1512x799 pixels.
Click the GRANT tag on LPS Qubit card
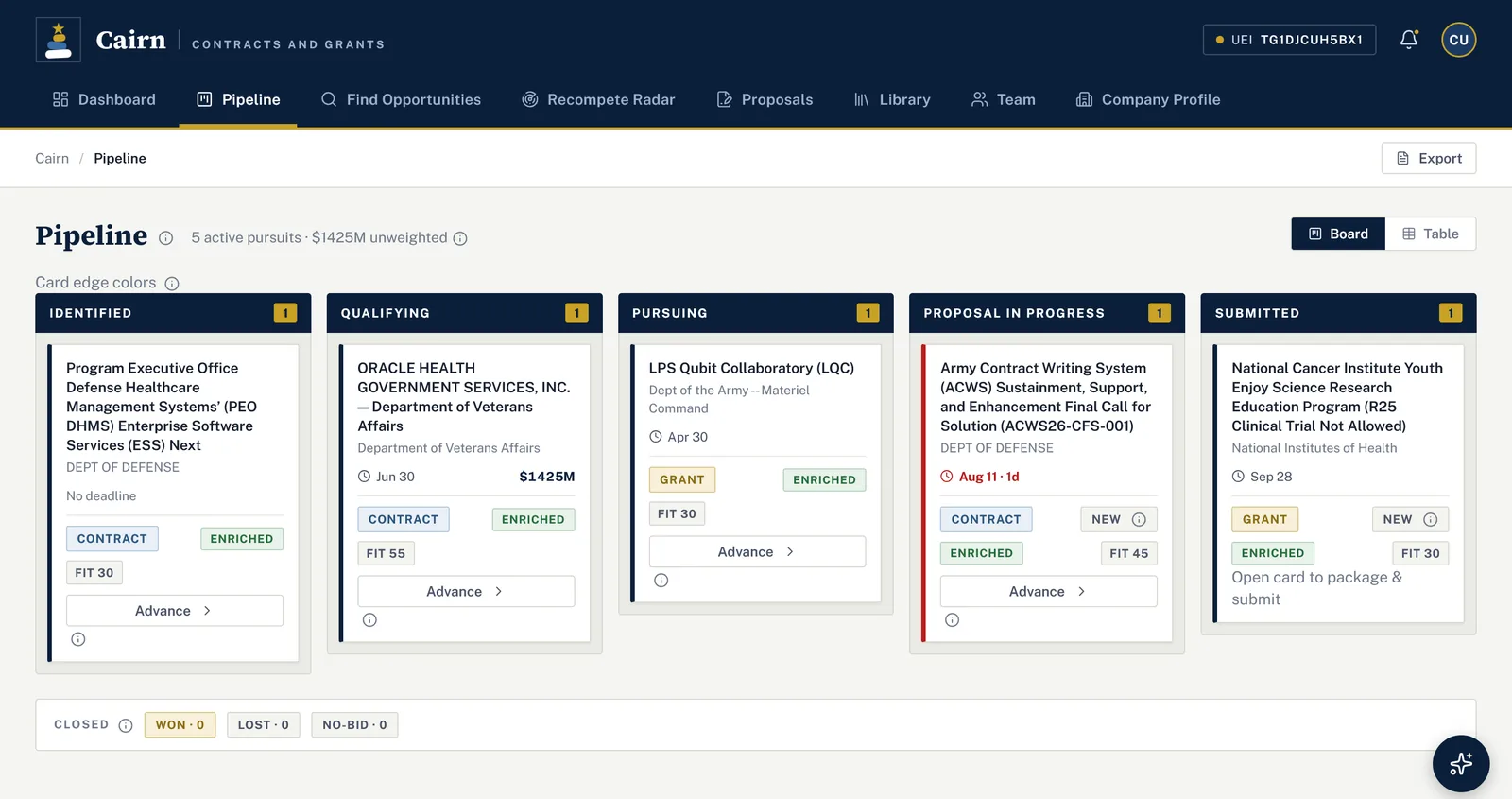pyautogui.click(x=682, y=479)
